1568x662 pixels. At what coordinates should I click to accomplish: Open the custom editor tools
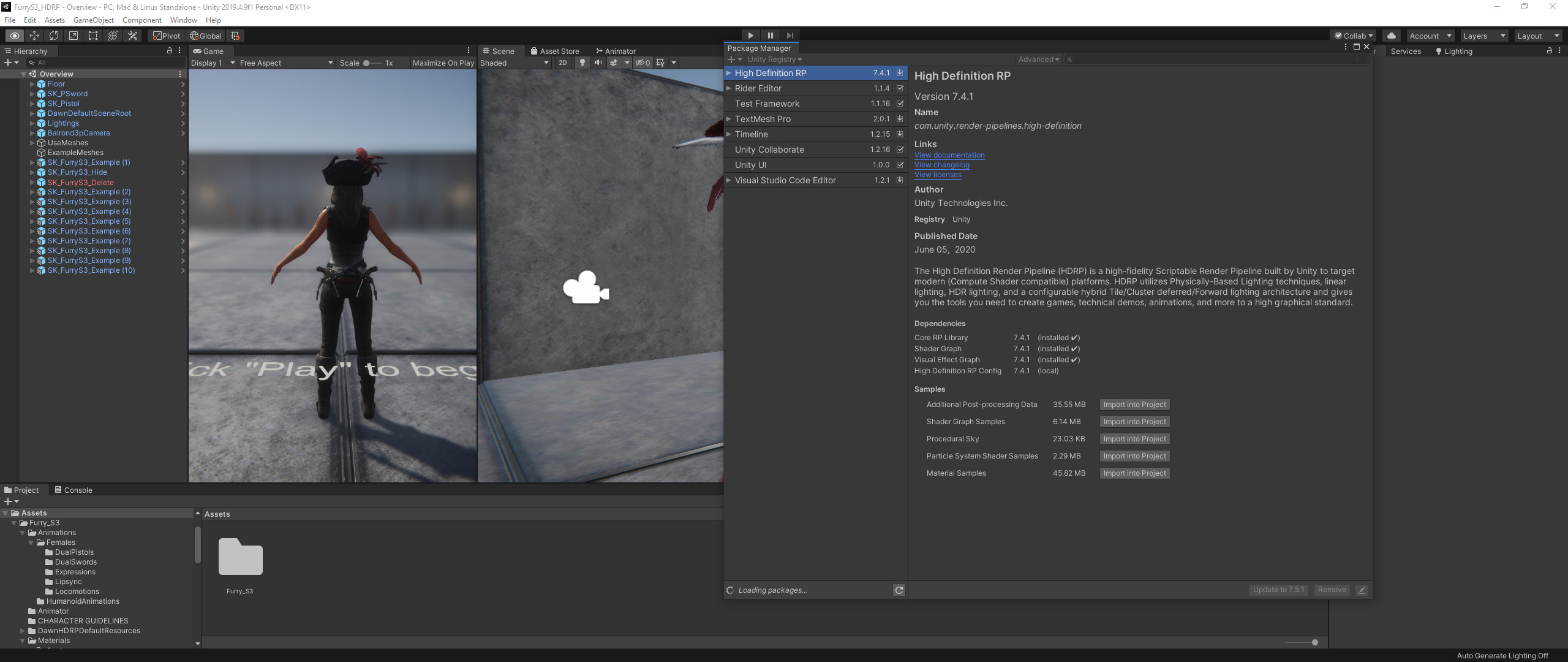(x=132, y=36)
